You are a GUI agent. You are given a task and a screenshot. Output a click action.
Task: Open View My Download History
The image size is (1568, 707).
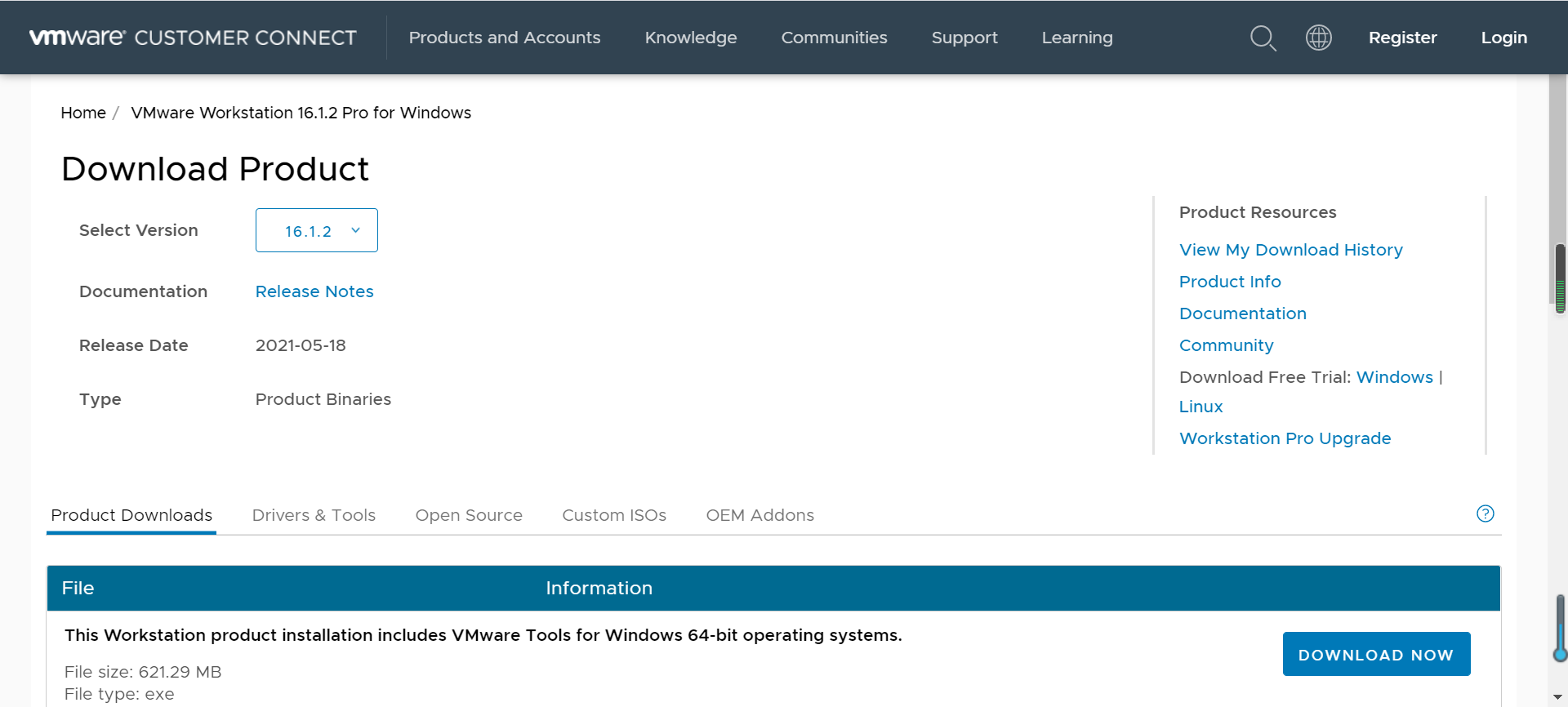(x=1290, y=250)
